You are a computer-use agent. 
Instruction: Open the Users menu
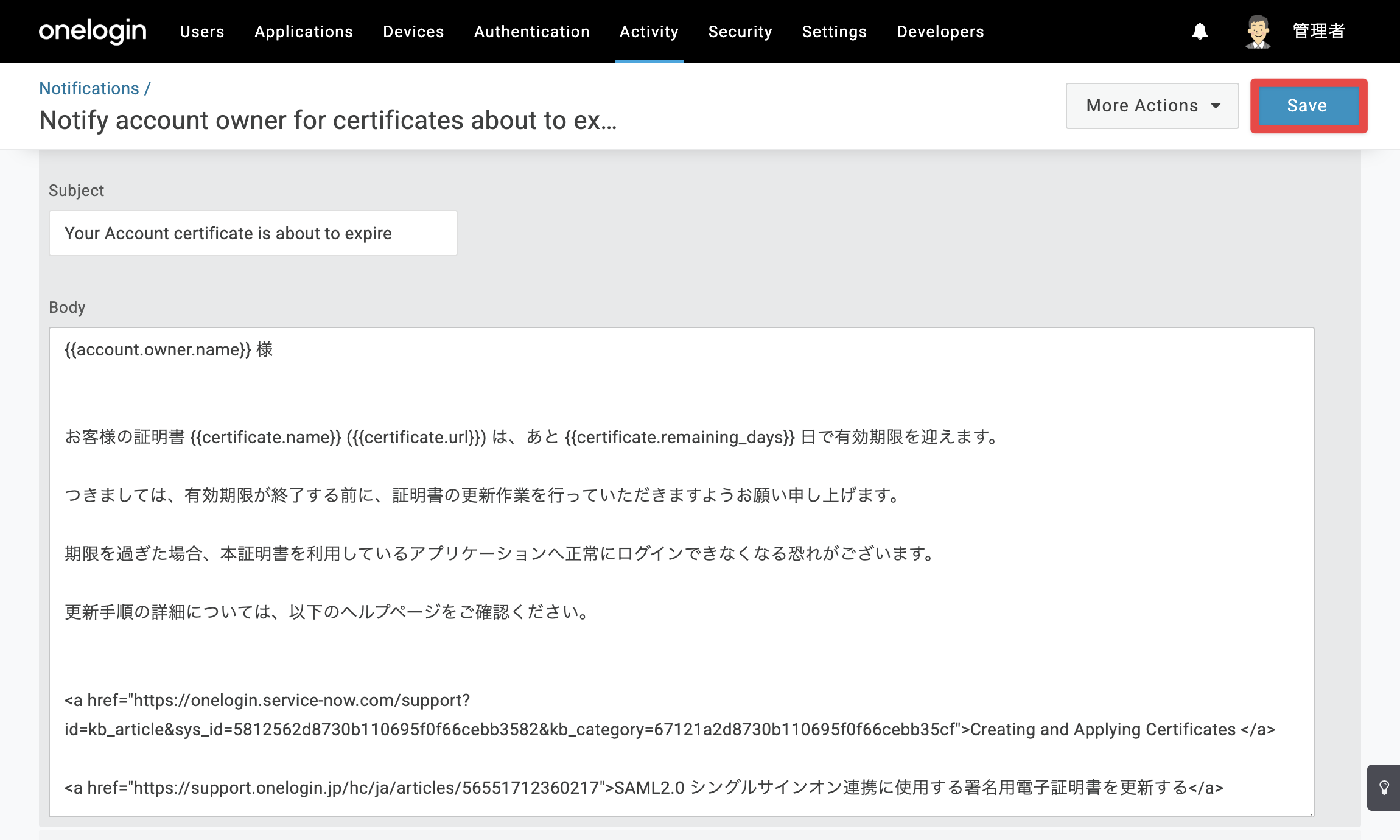[202, 32]
